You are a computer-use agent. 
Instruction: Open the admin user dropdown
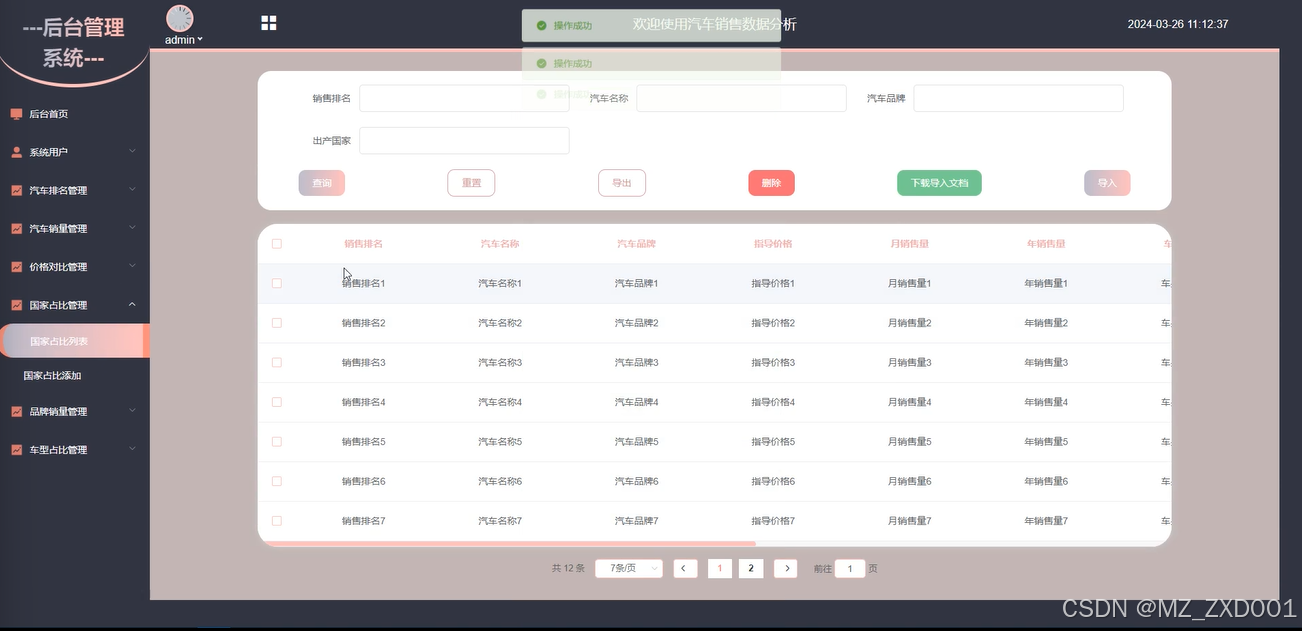pos(184,40)
